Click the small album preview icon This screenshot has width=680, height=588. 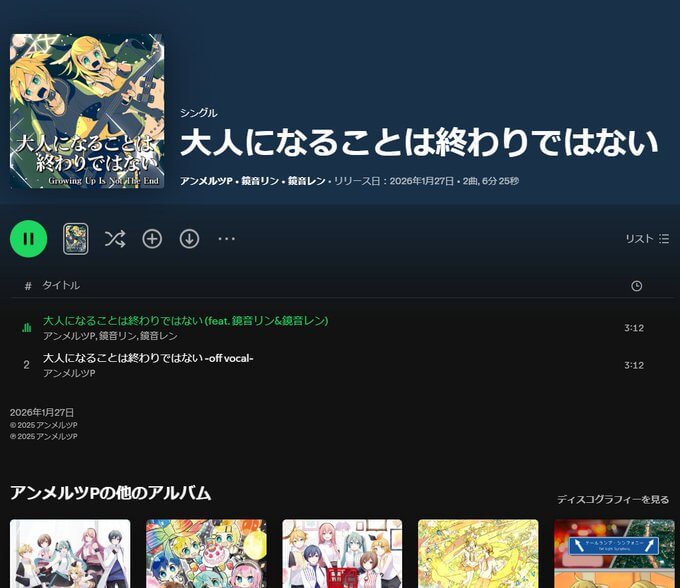click(x=76, y=239)
